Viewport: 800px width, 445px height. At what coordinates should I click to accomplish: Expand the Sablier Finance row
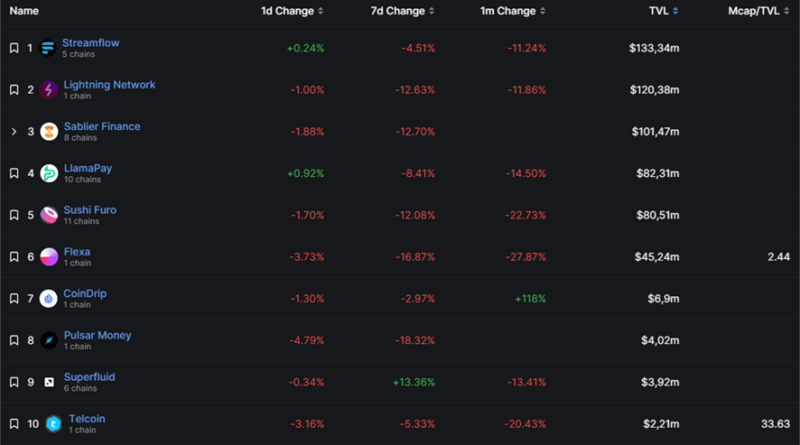click(x=14, y=132)
